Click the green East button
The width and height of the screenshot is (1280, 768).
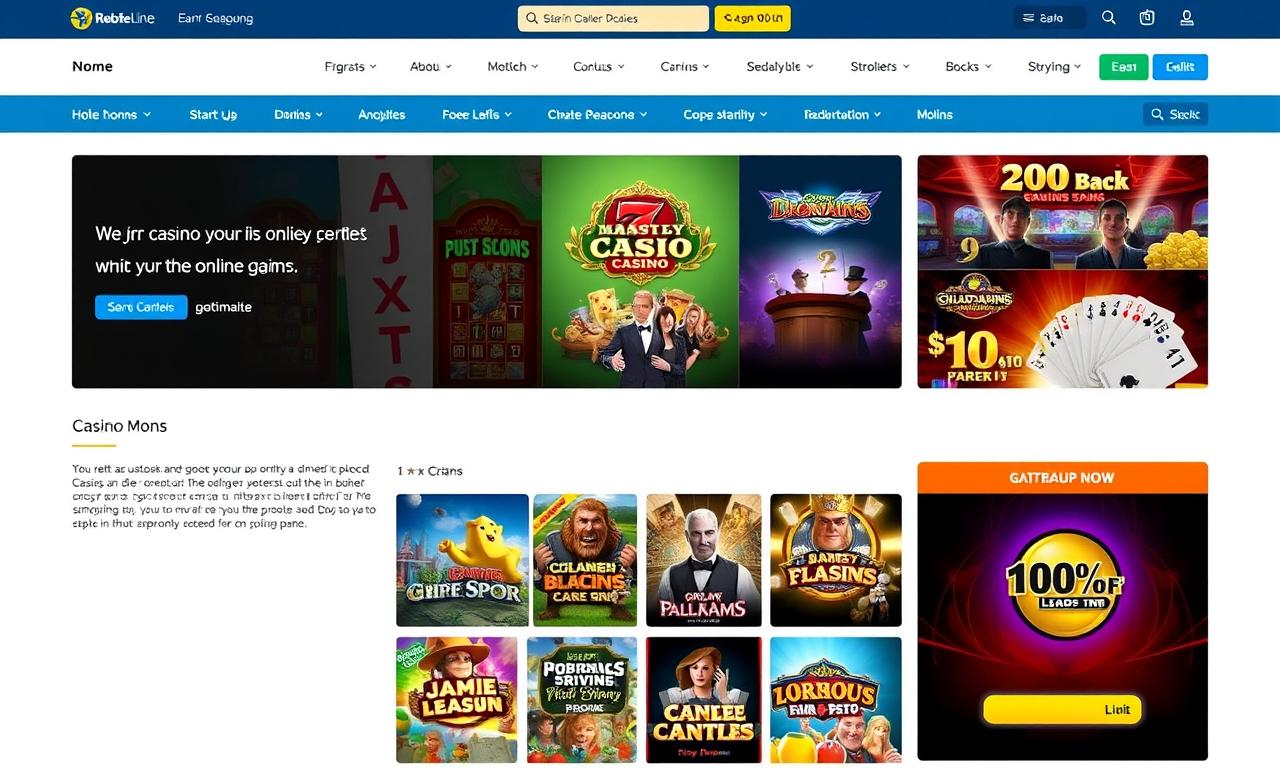(1123, 67)
